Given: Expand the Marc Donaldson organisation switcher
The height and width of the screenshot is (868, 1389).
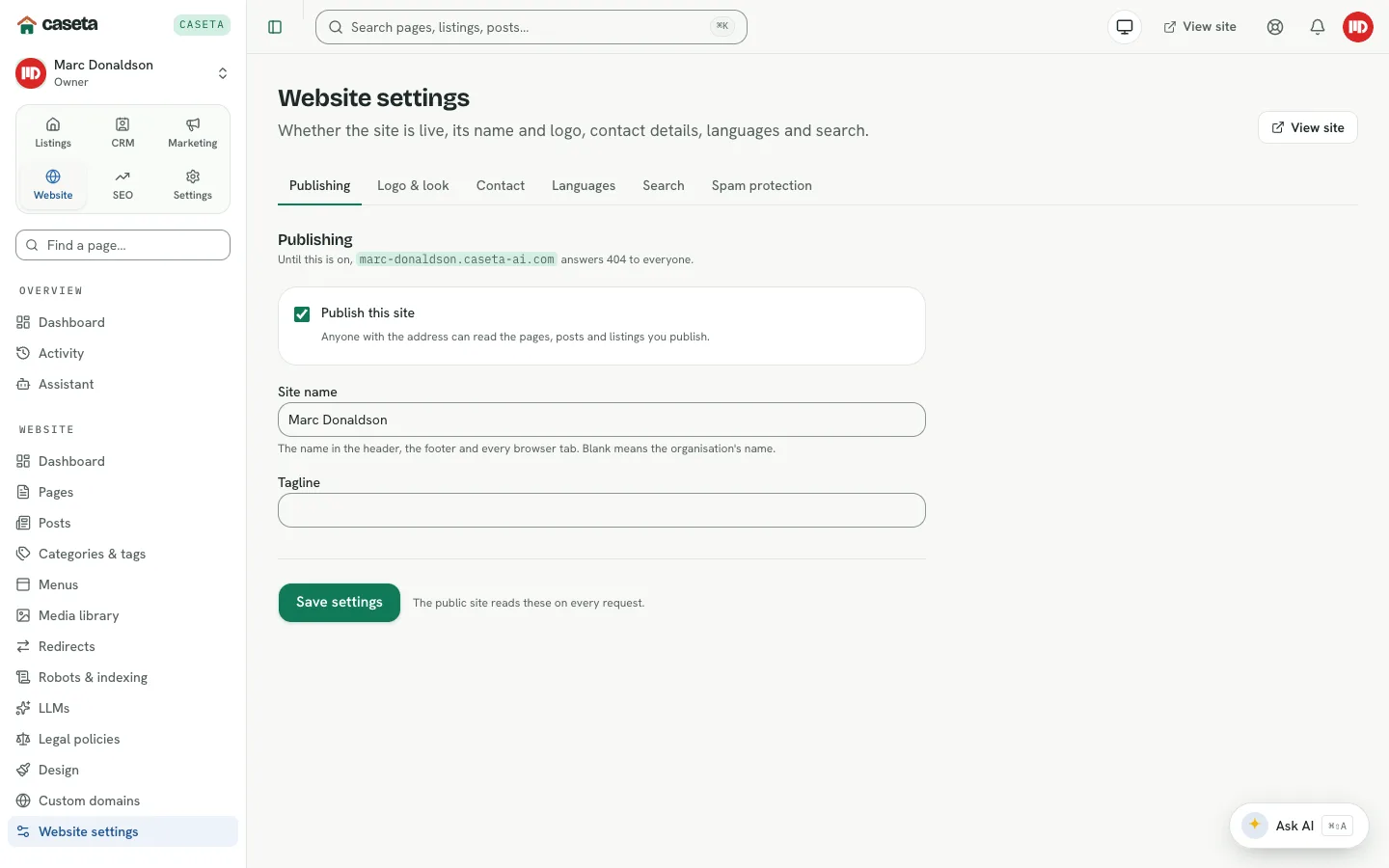Looking at the screenshot, I should (x=123, y=73).
